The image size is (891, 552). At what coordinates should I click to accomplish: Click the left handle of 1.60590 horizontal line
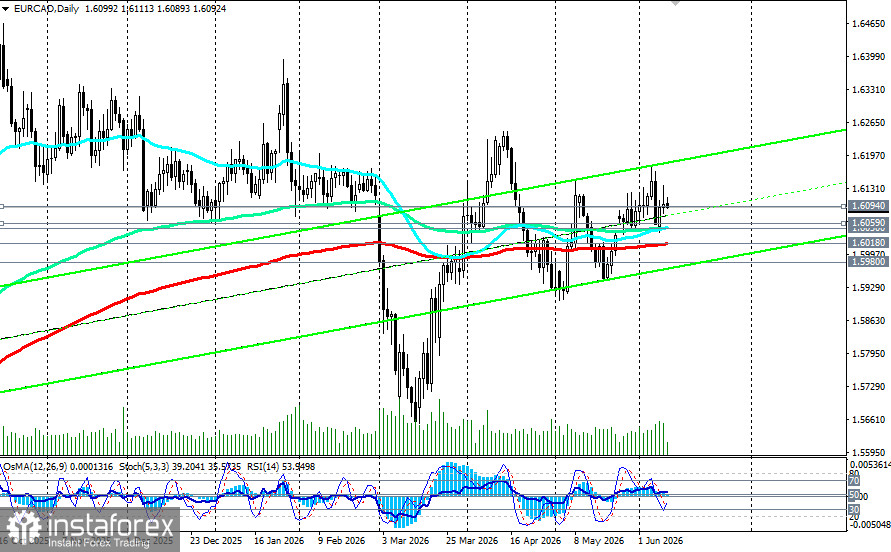pos(2,223)
